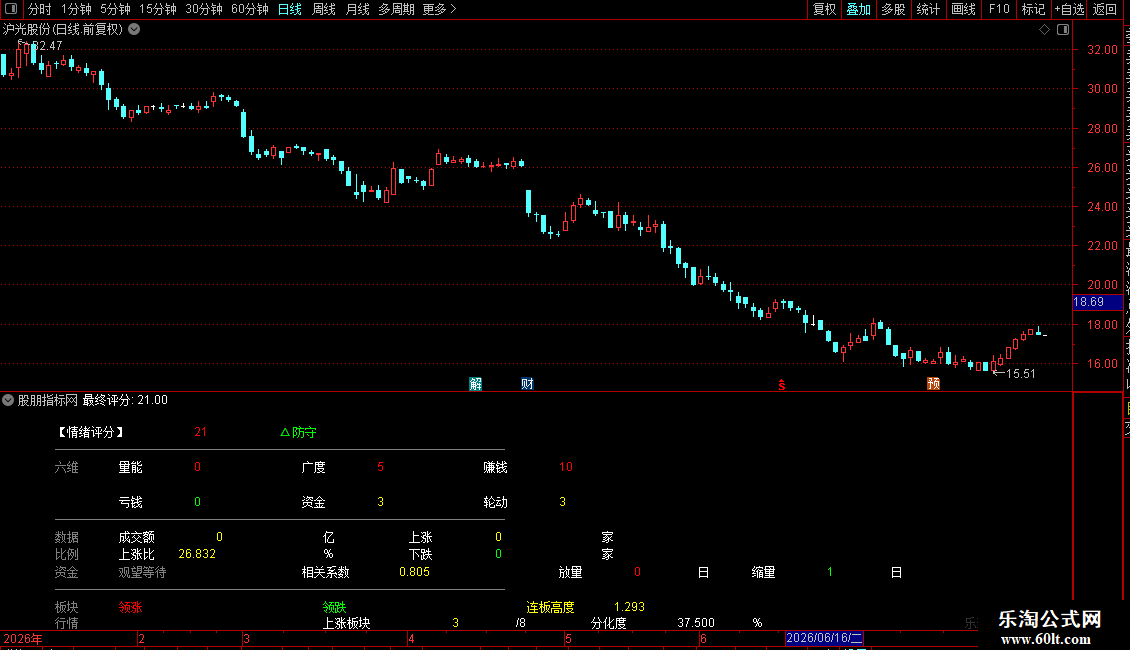Click the green 领跌 label

(x=334, y=607)
